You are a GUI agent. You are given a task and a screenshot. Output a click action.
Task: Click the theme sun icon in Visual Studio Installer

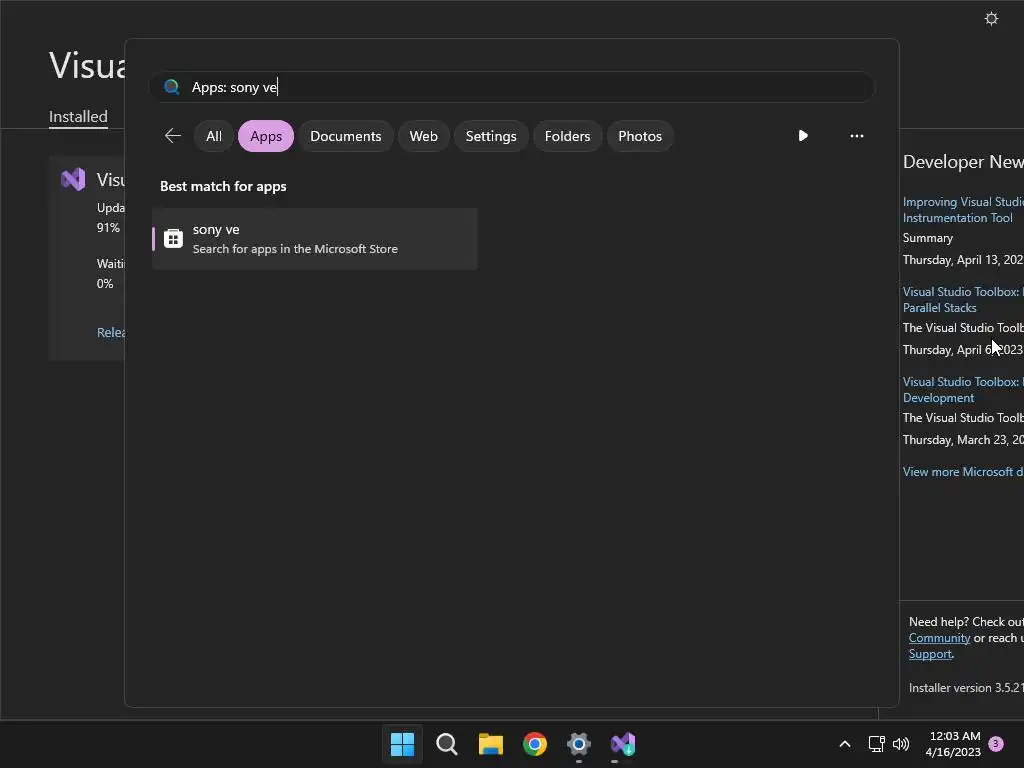pyautogui.click(x=991, y=18)
